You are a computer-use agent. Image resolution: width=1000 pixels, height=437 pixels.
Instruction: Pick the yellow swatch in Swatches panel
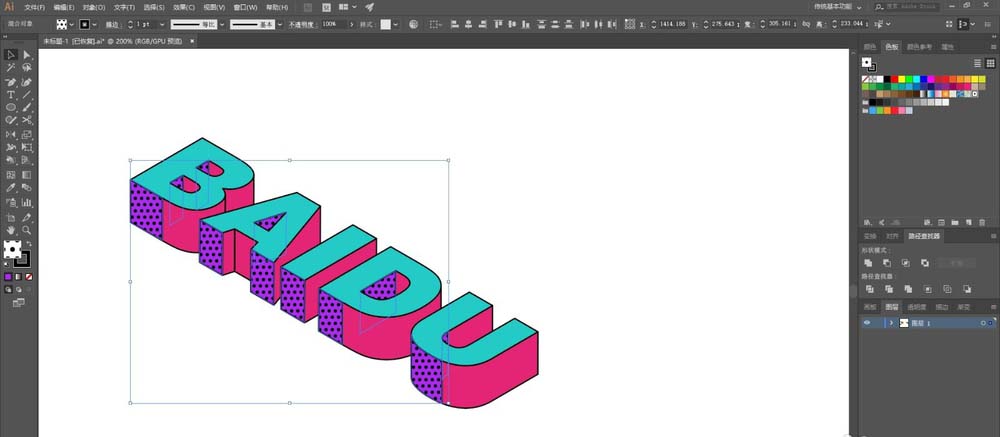point(902,79)
